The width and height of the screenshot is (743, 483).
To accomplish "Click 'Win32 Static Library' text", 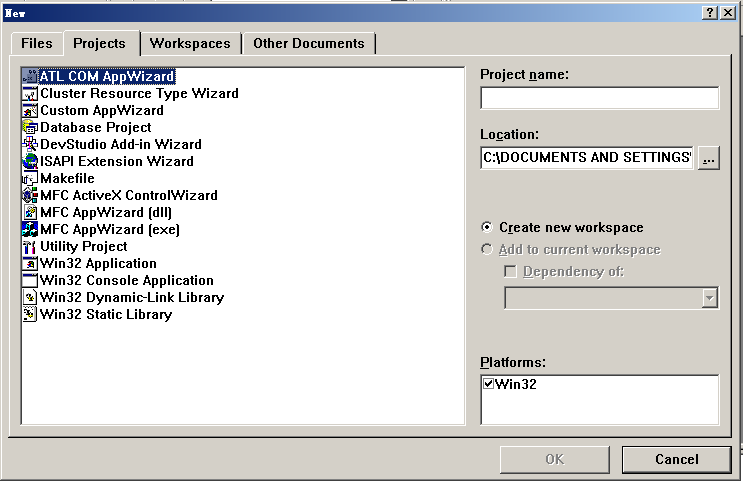I will point(106,315).
